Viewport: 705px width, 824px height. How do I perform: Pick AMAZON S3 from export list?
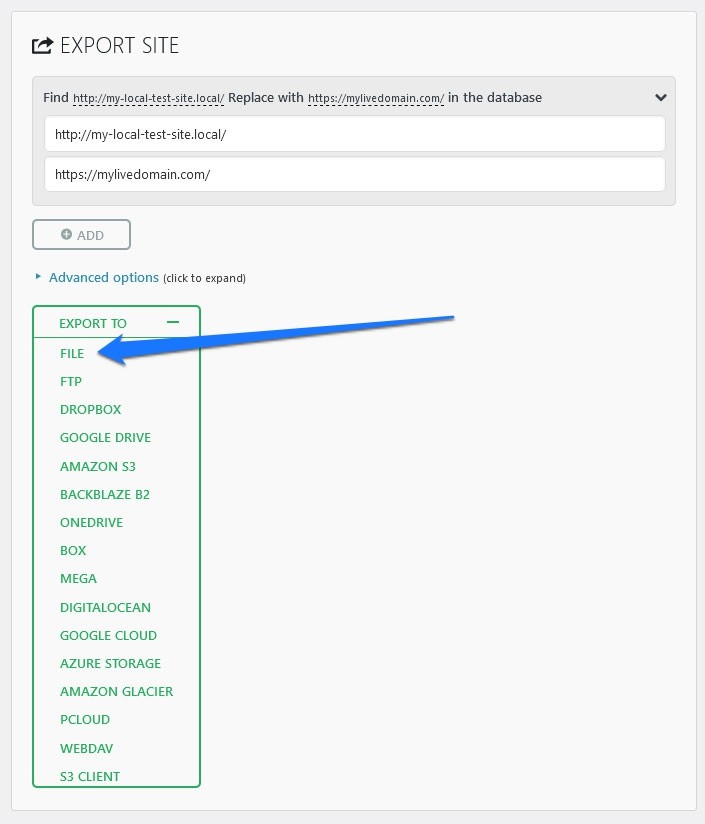97,466
